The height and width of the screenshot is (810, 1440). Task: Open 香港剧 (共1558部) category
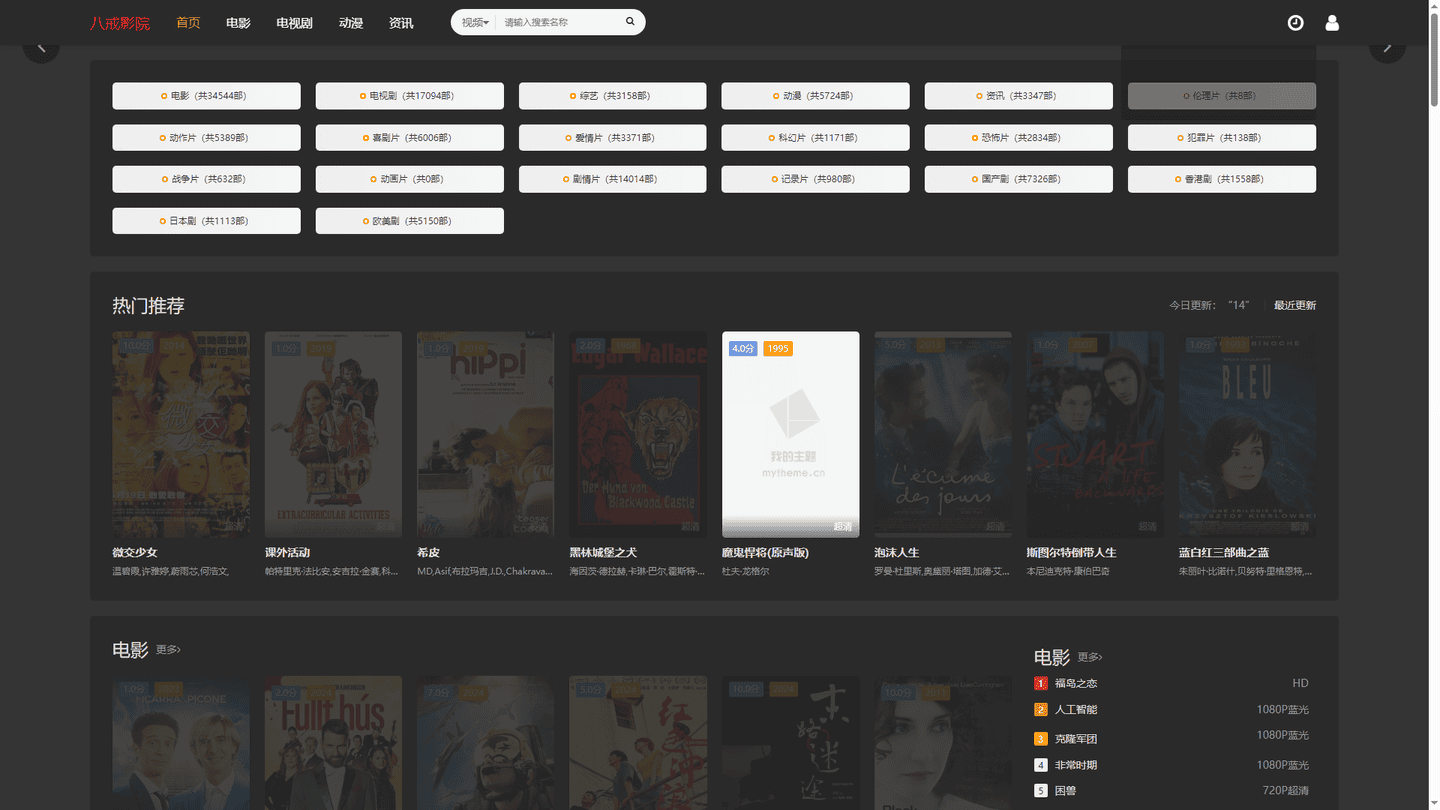coord(1222,179)
